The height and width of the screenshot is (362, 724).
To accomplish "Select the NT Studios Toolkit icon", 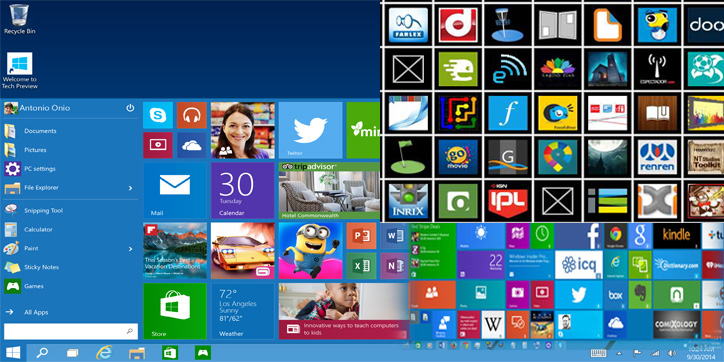I will (706, 157).
